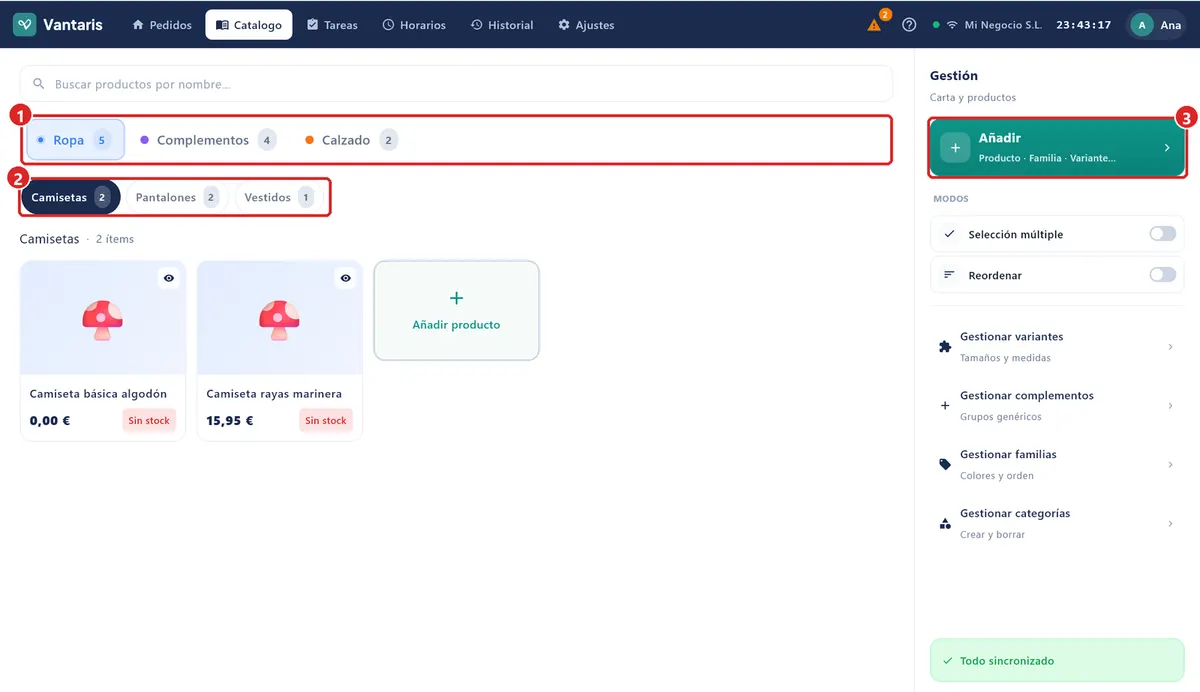Screen dimensions: 1200x692
Task: Switch to the Tareas tab
Action: point(332,25)
